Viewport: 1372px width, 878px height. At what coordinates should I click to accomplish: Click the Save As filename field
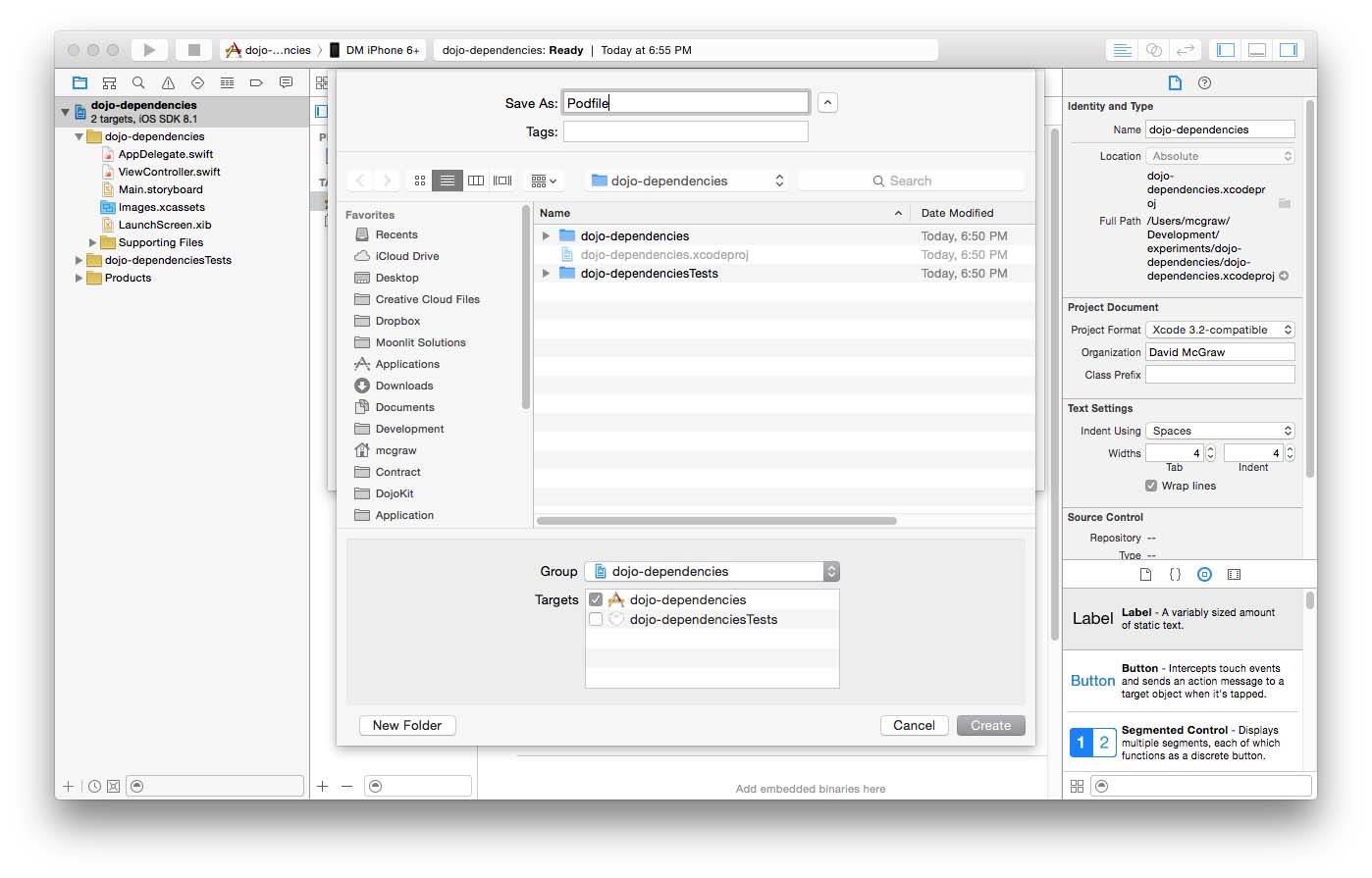click(686, 102)
